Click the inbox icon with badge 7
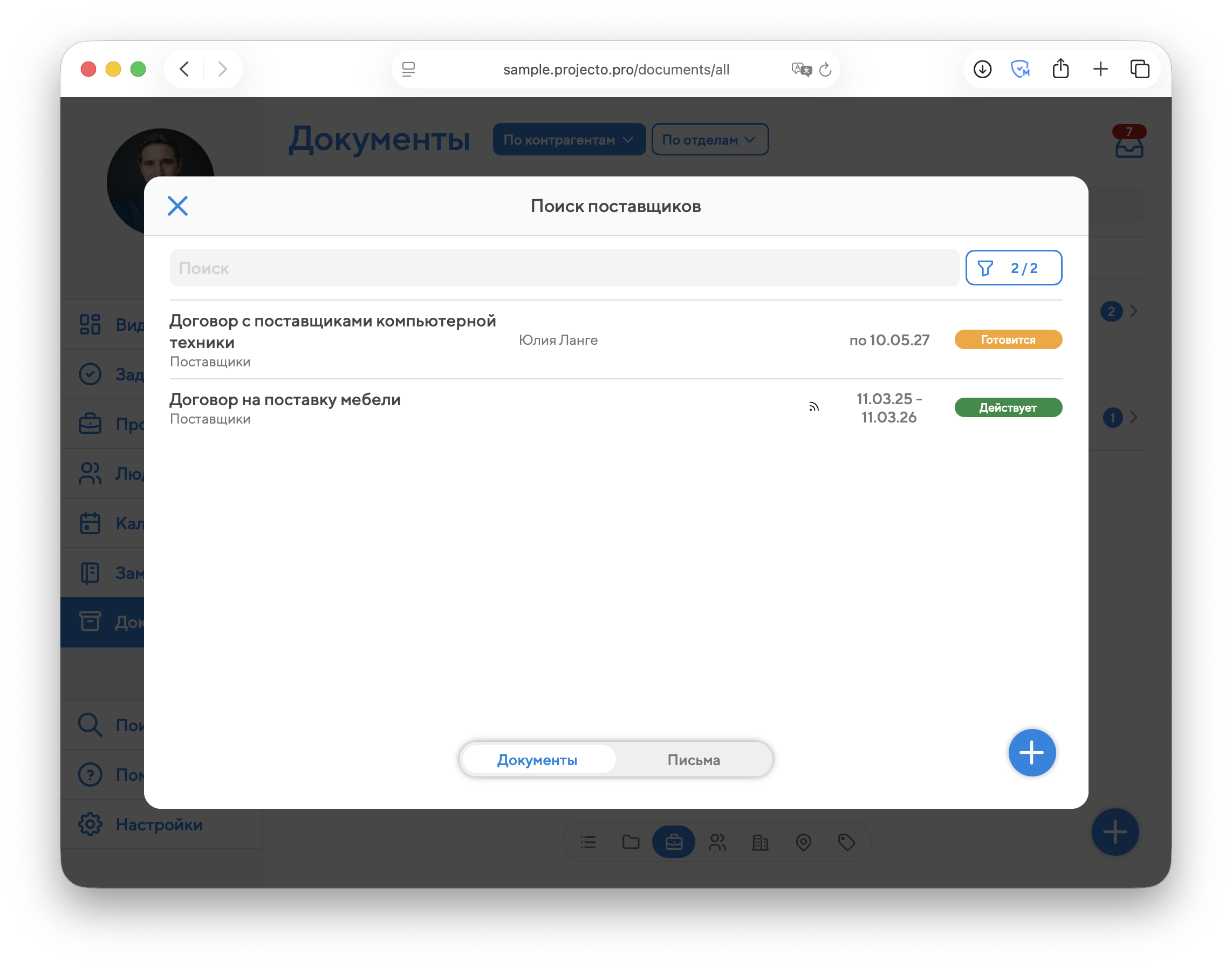1232x968 pixels. [x=1129, y=147]
